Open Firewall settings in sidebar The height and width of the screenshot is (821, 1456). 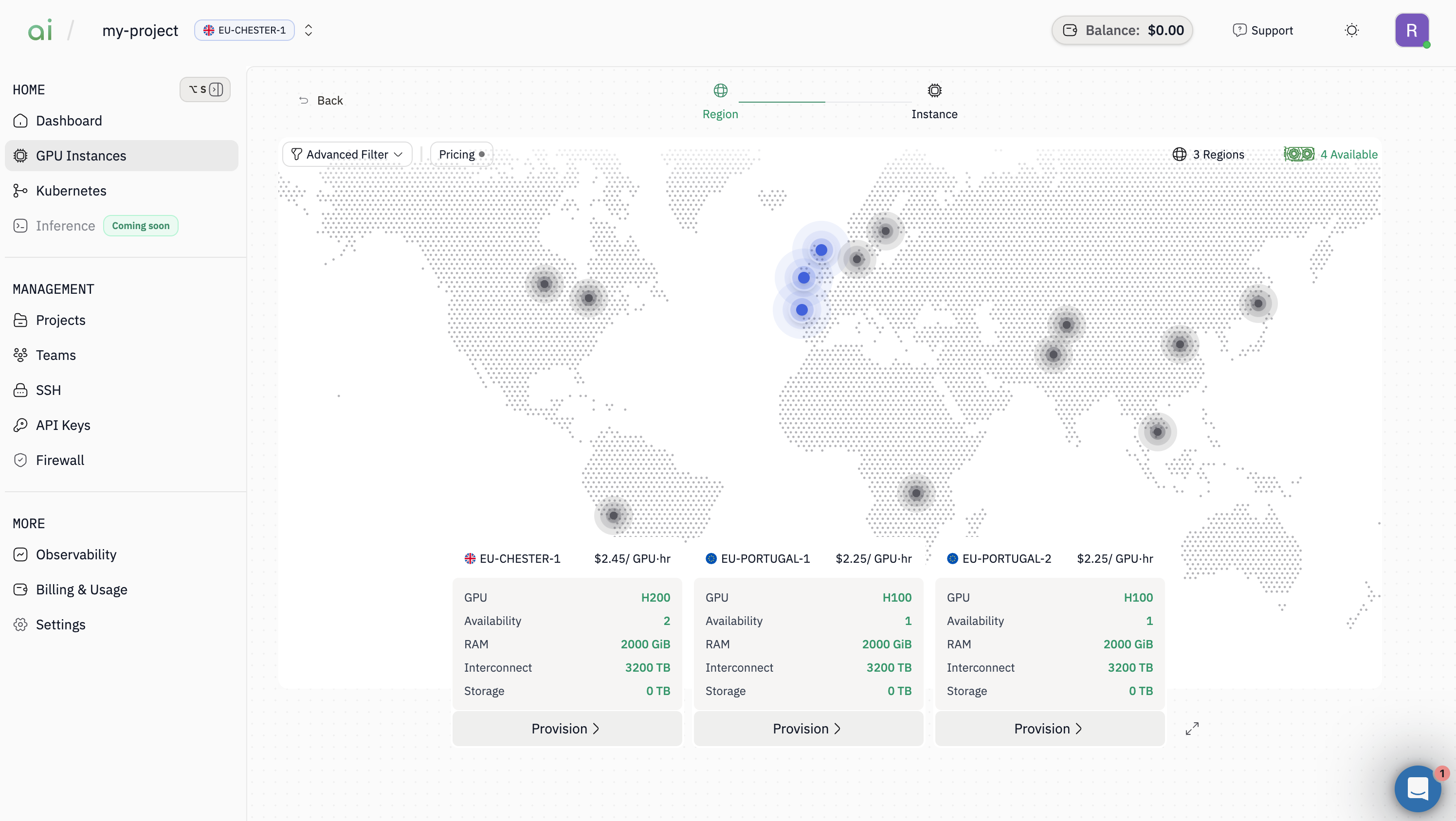[x=60, y=460]
